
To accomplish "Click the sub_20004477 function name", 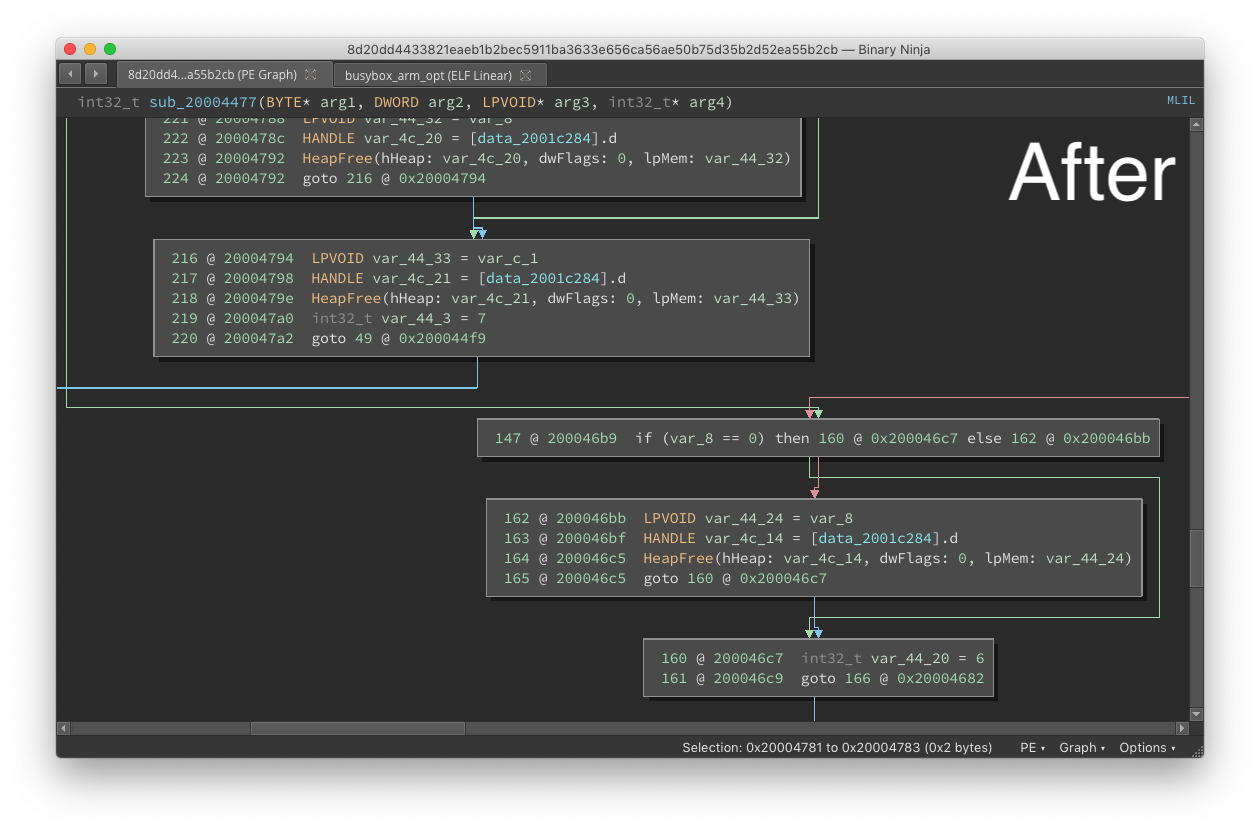I will click(202, 102).
